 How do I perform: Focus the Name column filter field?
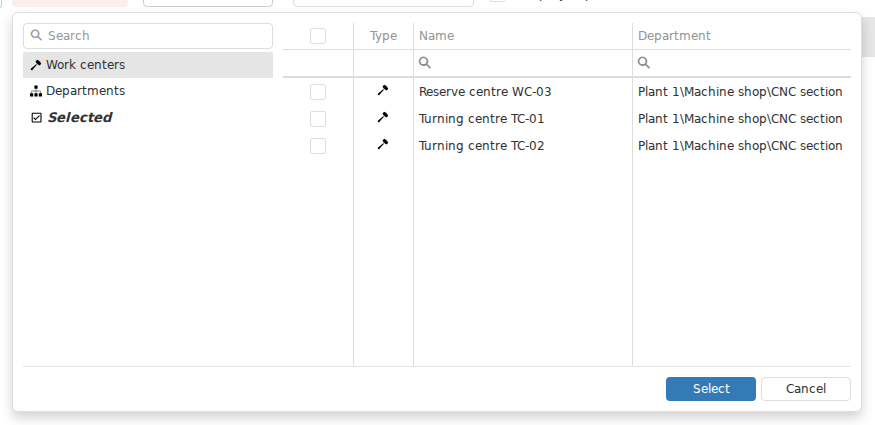(523, 63)
